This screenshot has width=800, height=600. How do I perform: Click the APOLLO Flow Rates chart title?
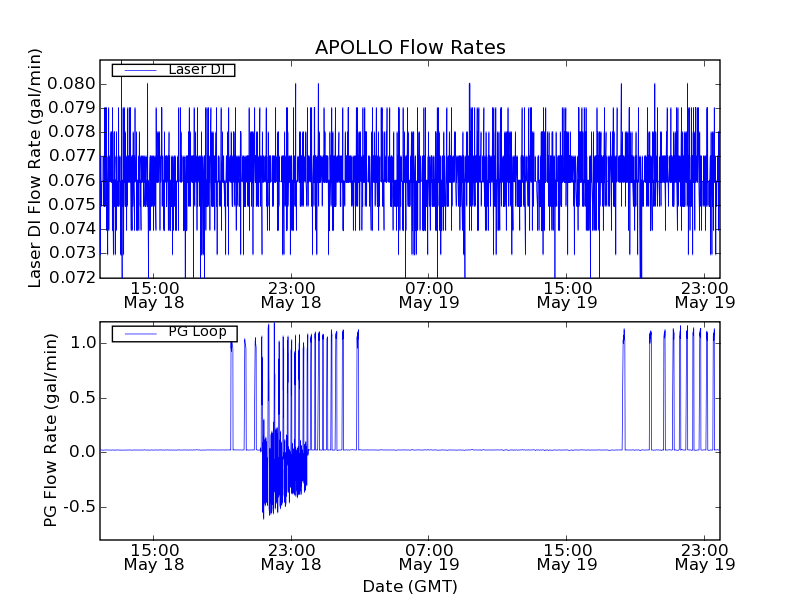pyautogui.click(x=410, y=48)
